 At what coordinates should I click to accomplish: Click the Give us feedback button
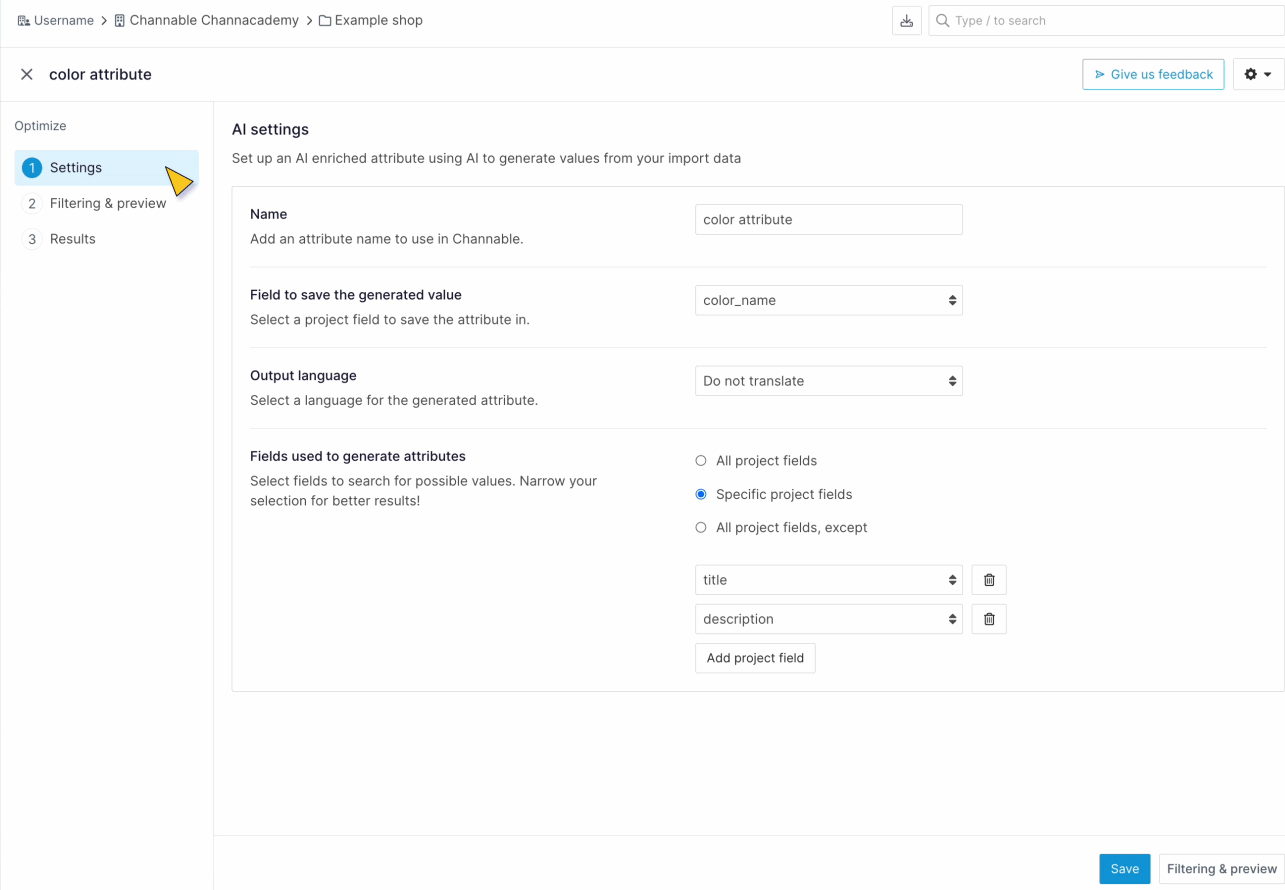coord(1152,74)
